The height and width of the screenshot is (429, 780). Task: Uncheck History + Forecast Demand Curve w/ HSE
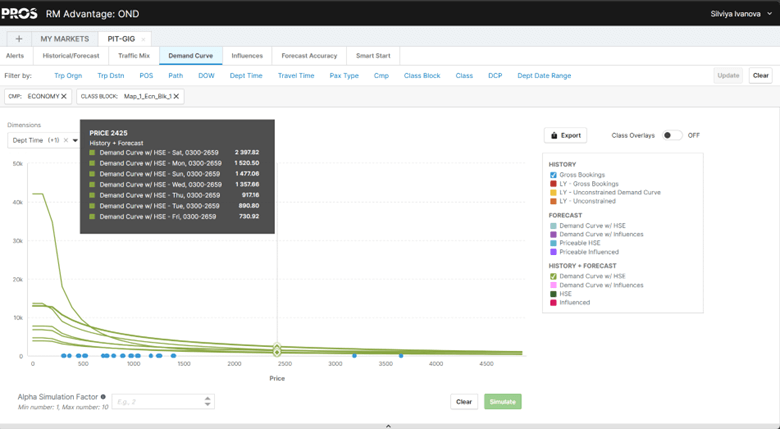pos(552,276)
